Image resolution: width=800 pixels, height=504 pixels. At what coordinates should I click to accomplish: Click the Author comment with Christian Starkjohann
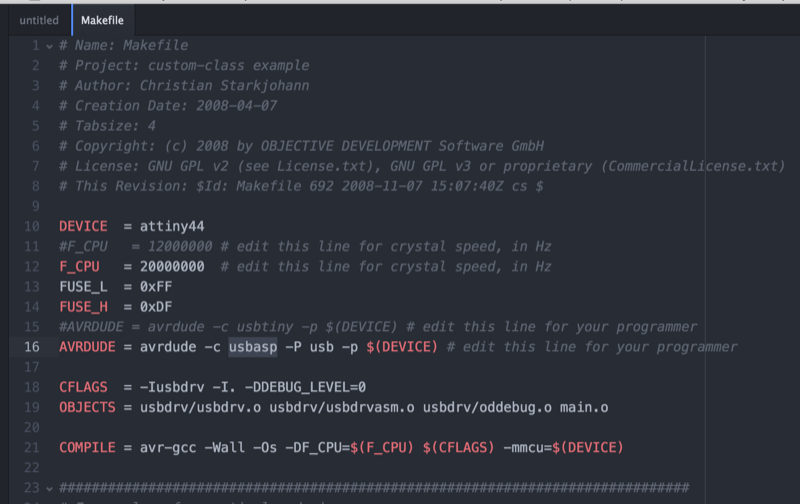(184, 86)
